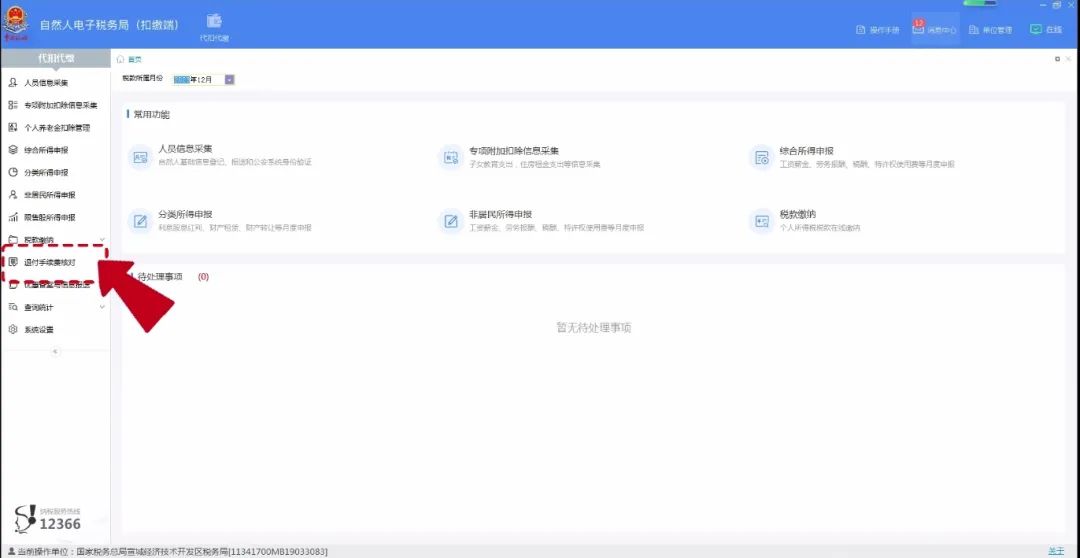Select 个人养老金扣除管理 in sidebar
The width and height of the screenshot is (1080, 558).
click(56, 127)
